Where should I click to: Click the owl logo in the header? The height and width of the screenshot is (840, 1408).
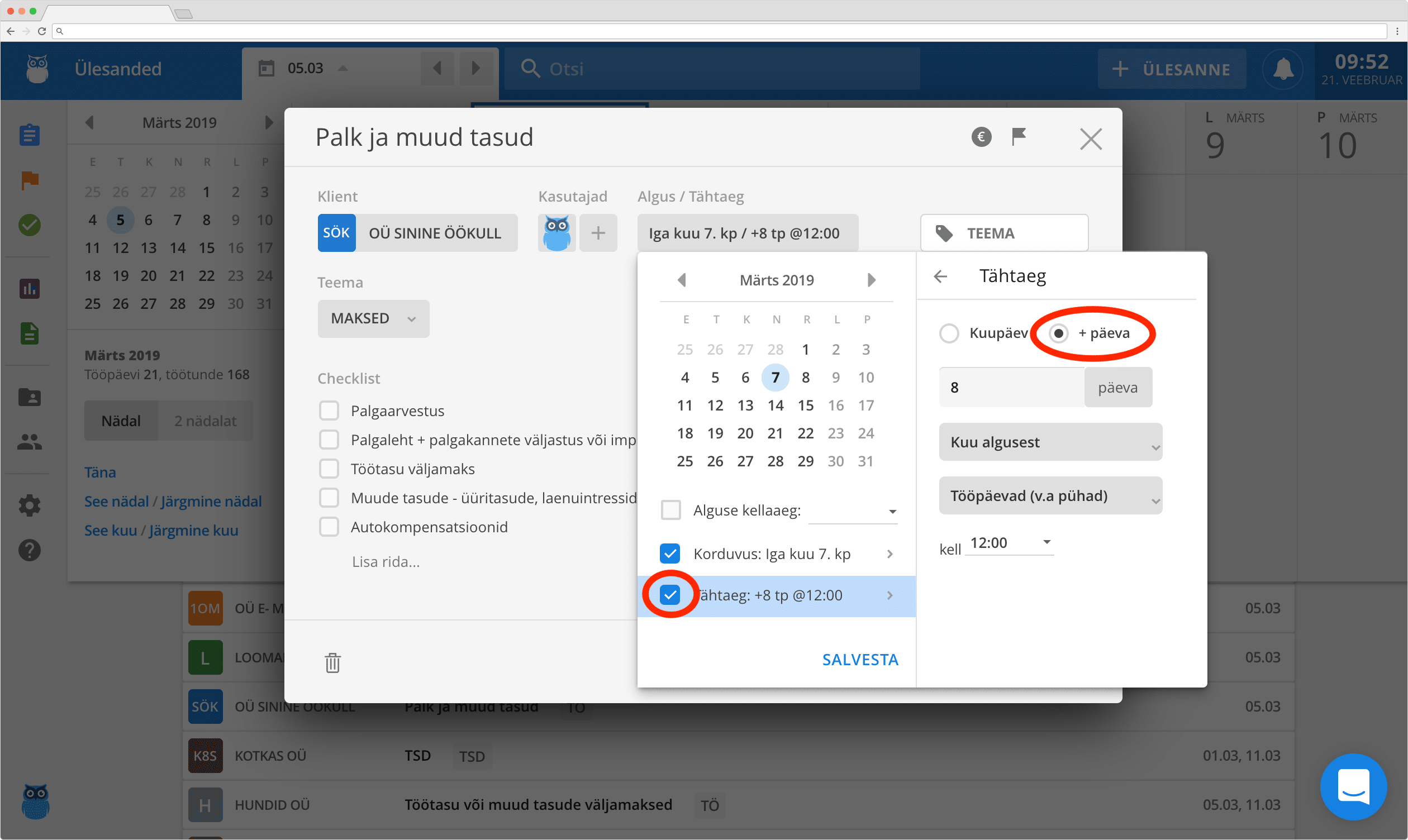click(x=37, y=69)
